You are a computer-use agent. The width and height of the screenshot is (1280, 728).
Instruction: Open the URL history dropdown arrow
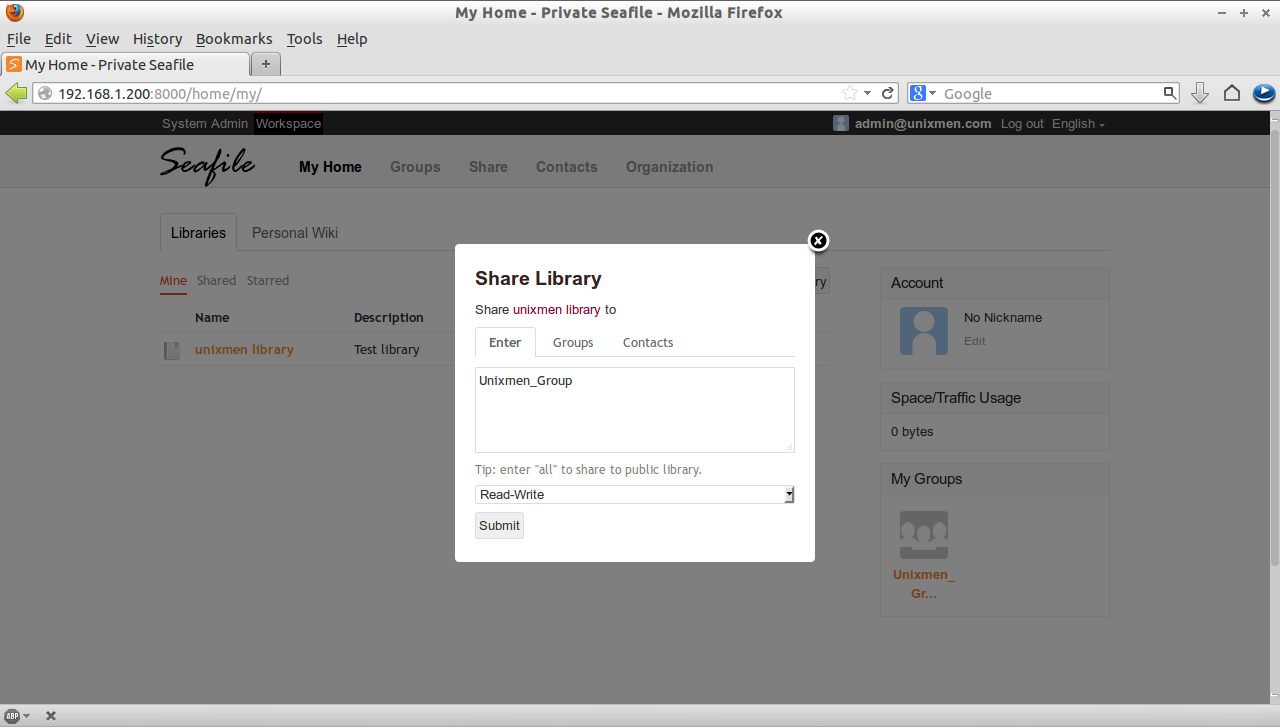click(x=868, y=93)
